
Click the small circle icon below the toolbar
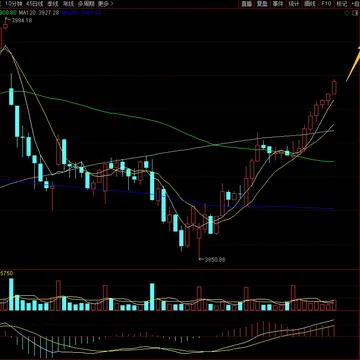347,13
